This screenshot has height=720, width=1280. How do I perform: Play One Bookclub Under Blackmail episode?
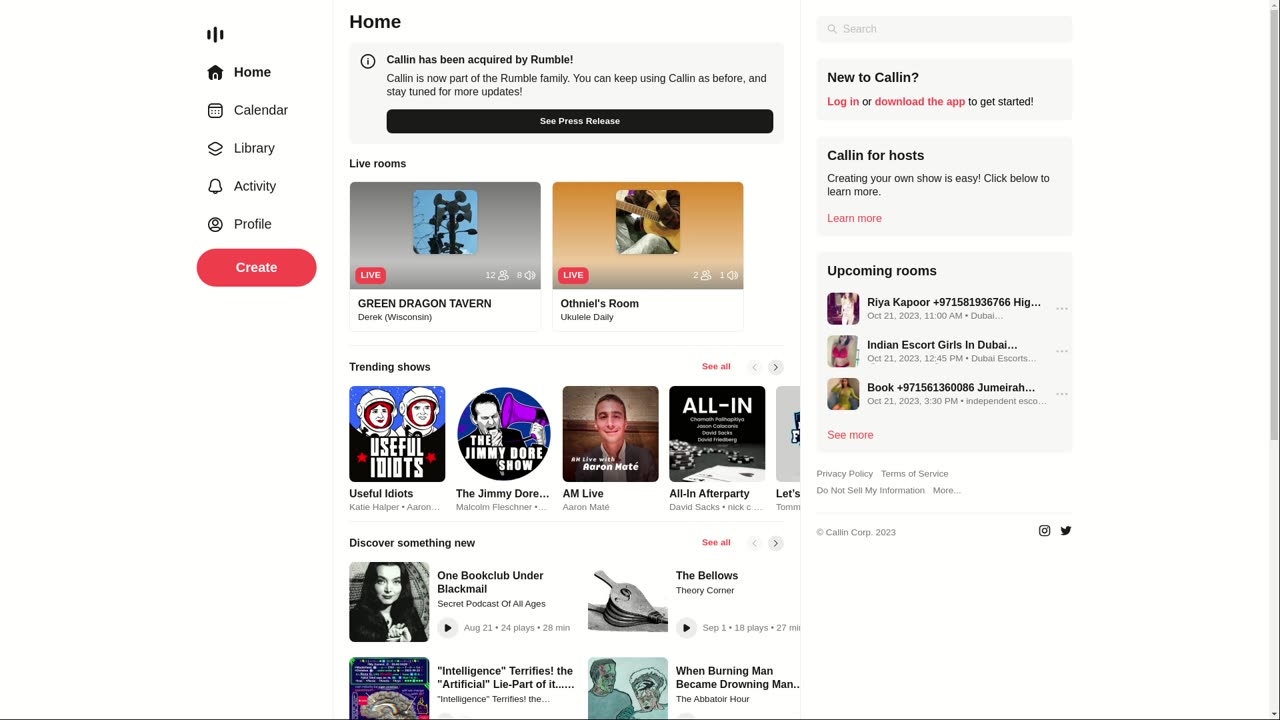click(448, 628)
